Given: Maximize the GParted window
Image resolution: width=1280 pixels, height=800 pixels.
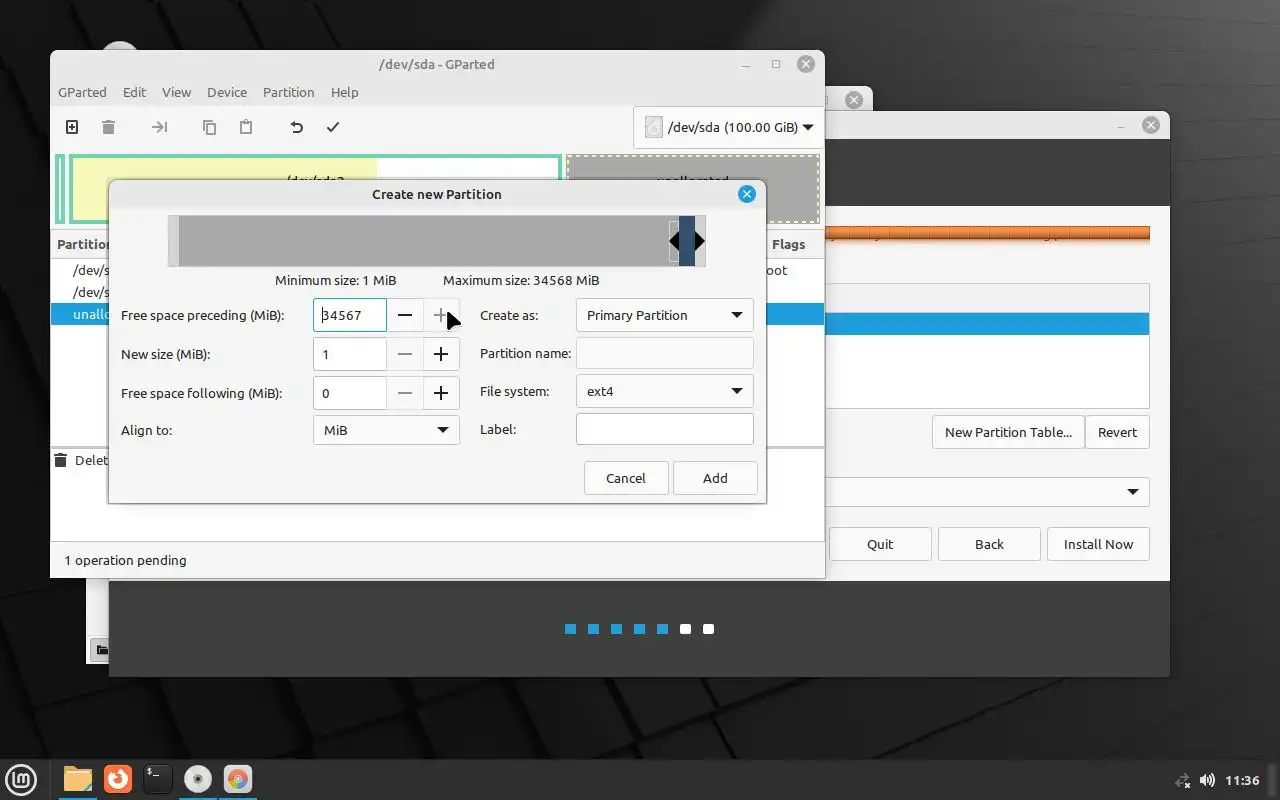Looking at the screenshot, I should coord(776,64).
